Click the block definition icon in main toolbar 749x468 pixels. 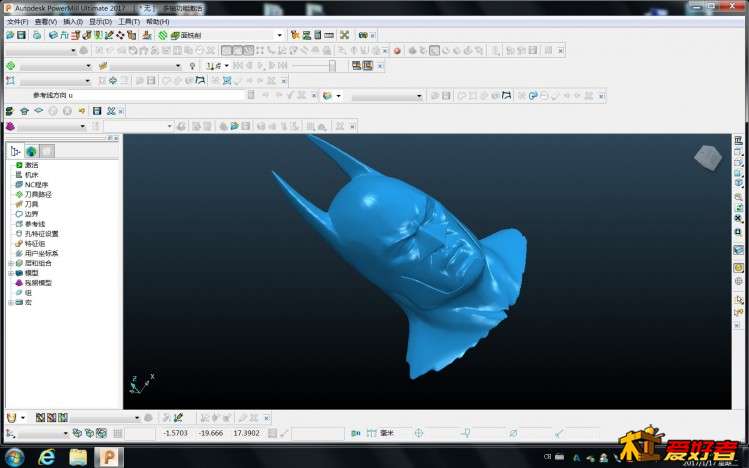tap(53, 35)
